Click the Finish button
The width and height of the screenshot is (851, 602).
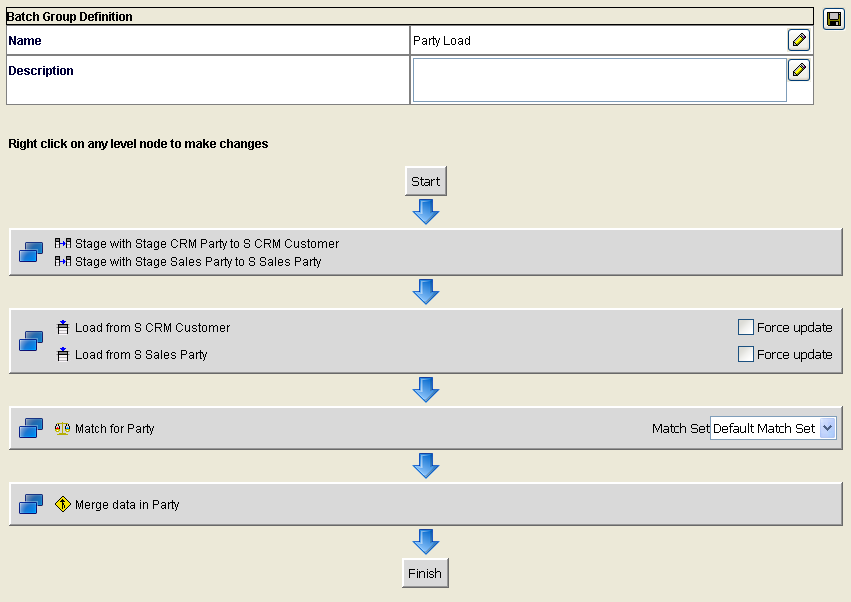click(425, 573)
